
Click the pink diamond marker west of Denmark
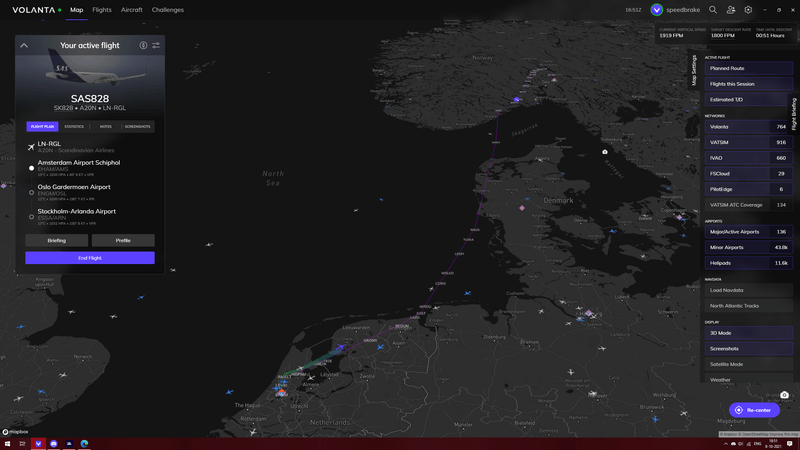(x=522, y=208)
